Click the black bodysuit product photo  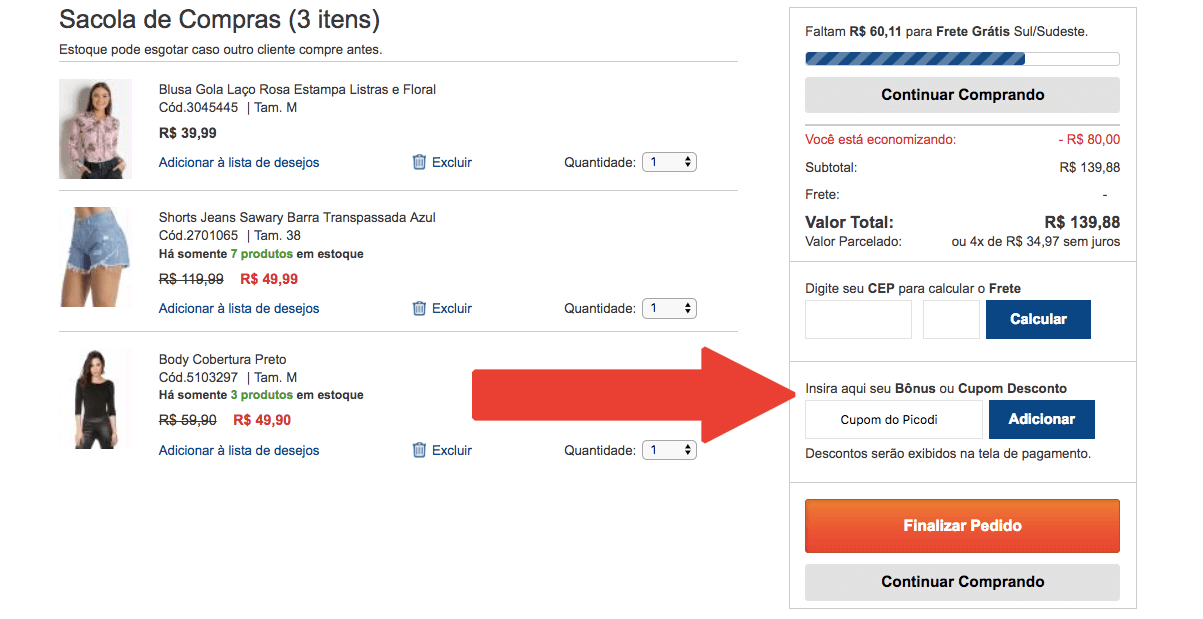95,398
